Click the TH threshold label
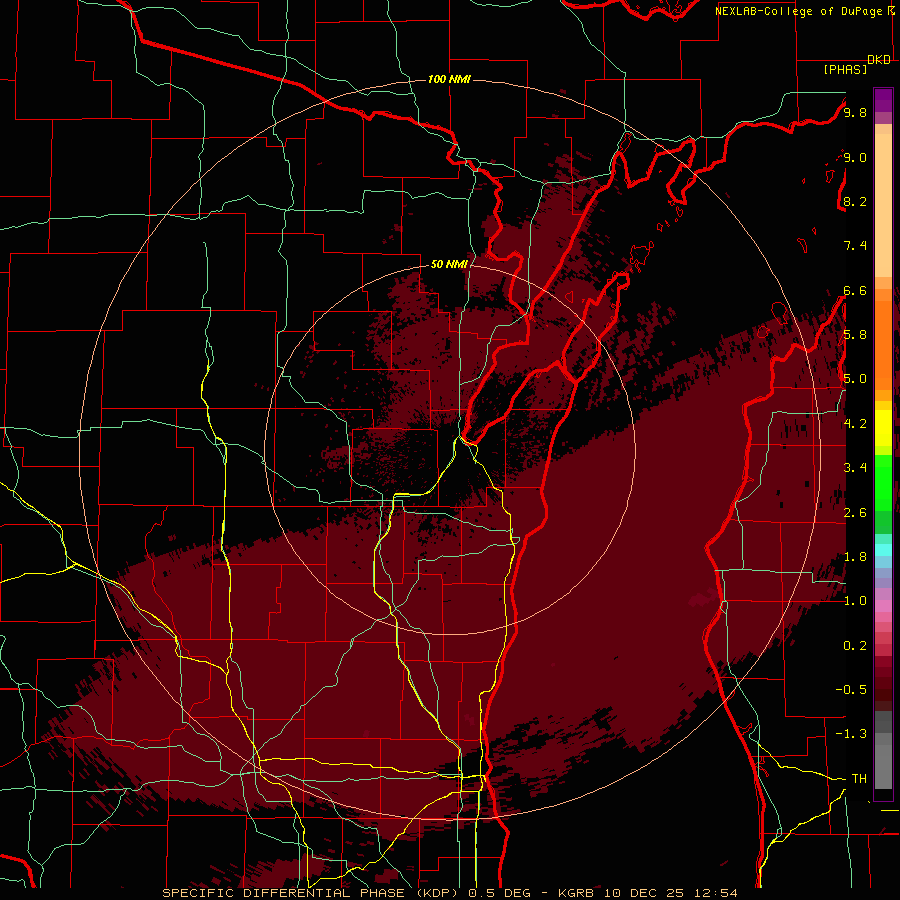This screenshot has height=900, width=900. 859,779
